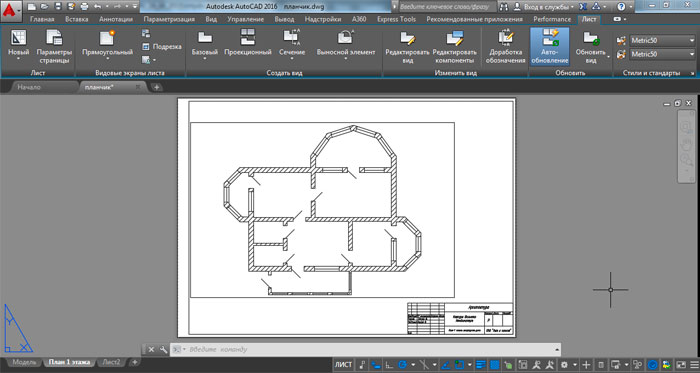Open the Вставка ribbon tab
Viewport: 700px width, 373px height.
click(76, 19)
